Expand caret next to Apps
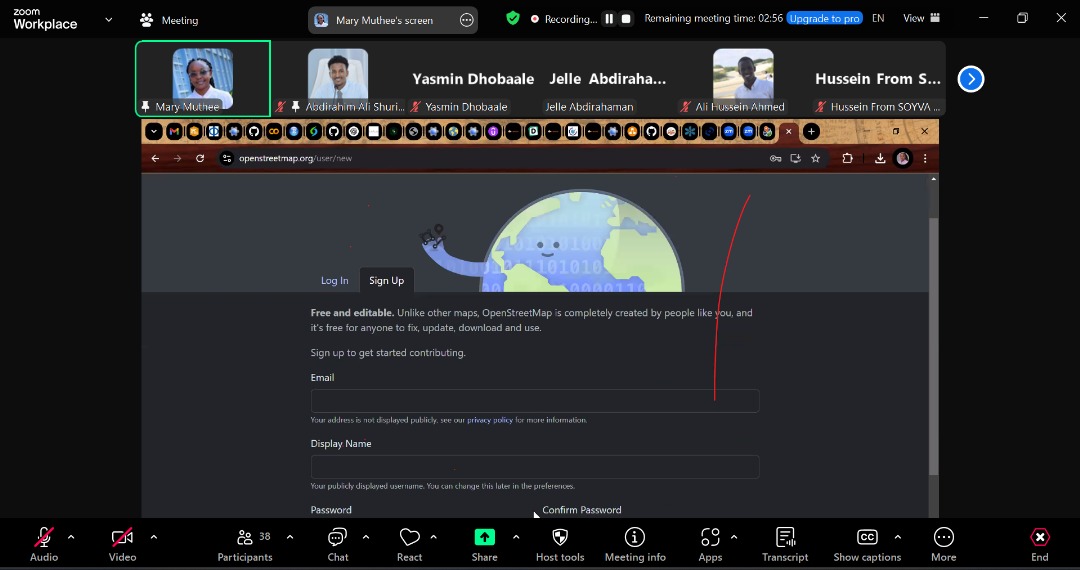 point(734,537)
